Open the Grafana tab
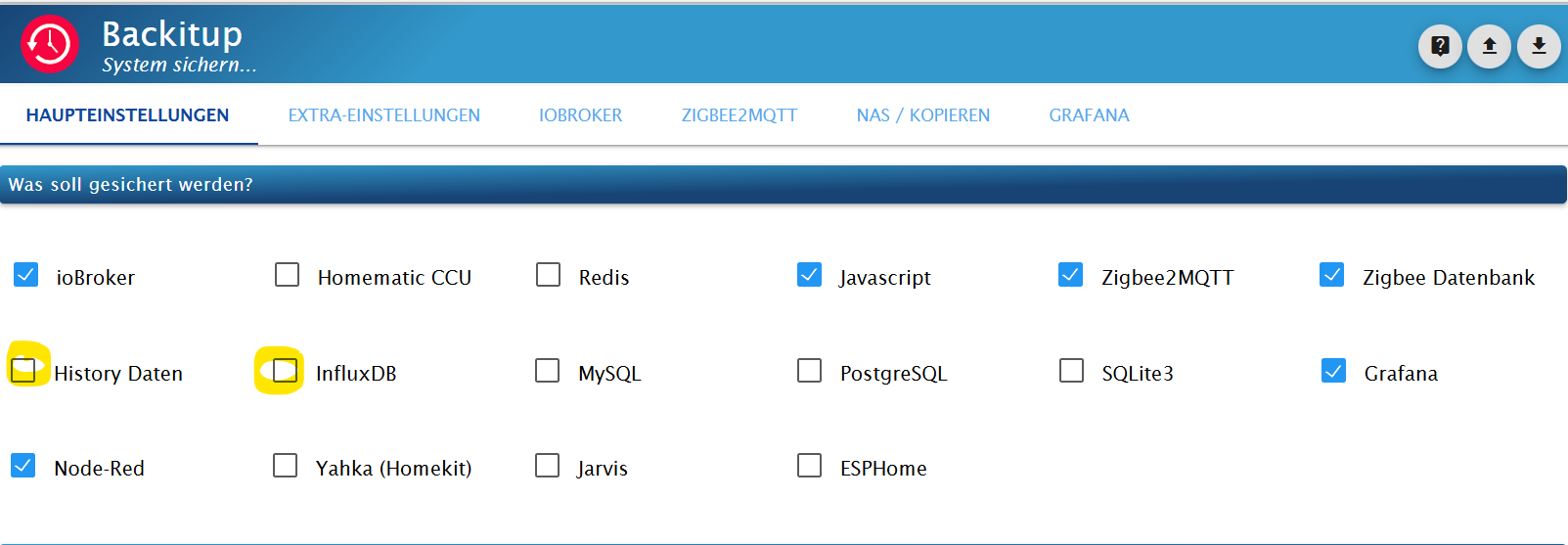This screenshot has width=1568, height=545. 1089,115
